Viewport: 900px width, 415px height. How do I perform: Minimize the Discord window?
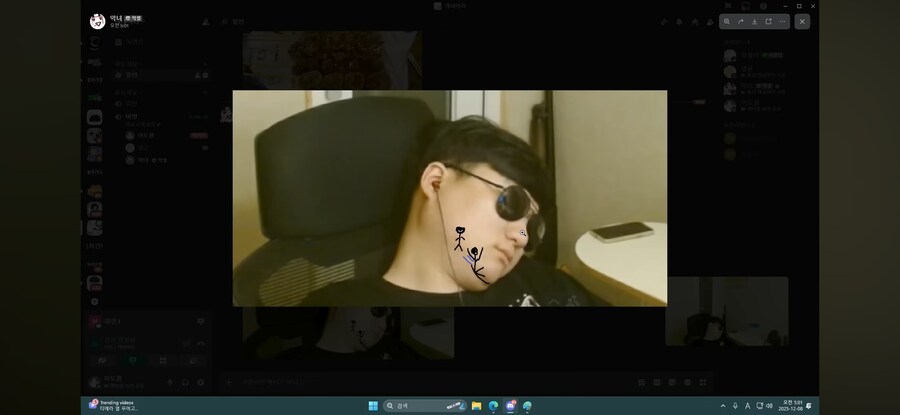coord(785,6)
